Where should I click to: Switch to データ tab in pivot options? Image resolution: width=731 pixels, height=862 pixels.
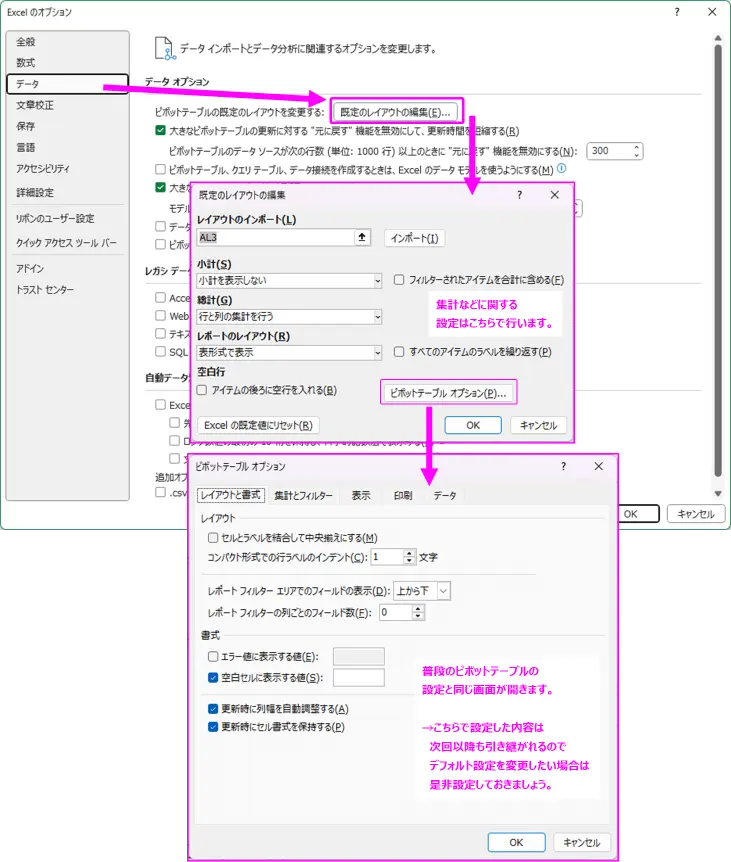pos(445,495)
